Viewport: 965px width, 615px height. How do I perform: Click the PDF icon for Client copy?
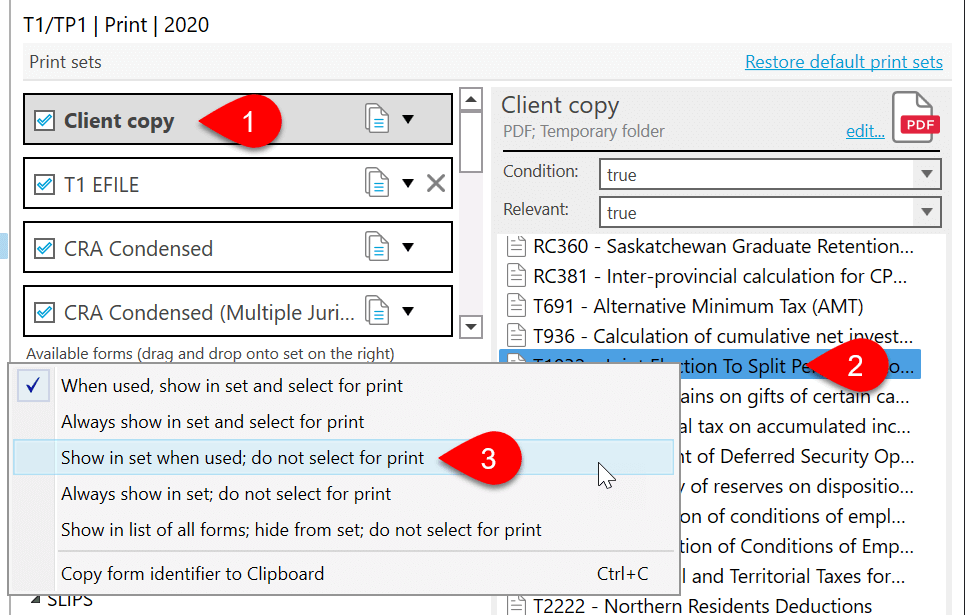point(916,118)
